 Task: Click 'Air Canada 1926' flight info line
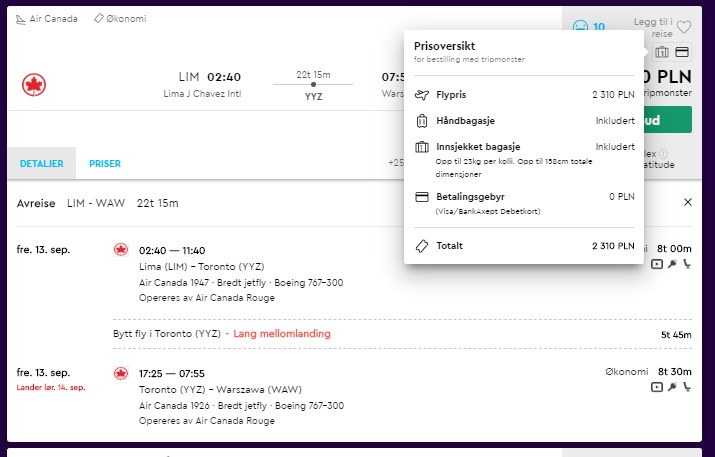(242, 406)
